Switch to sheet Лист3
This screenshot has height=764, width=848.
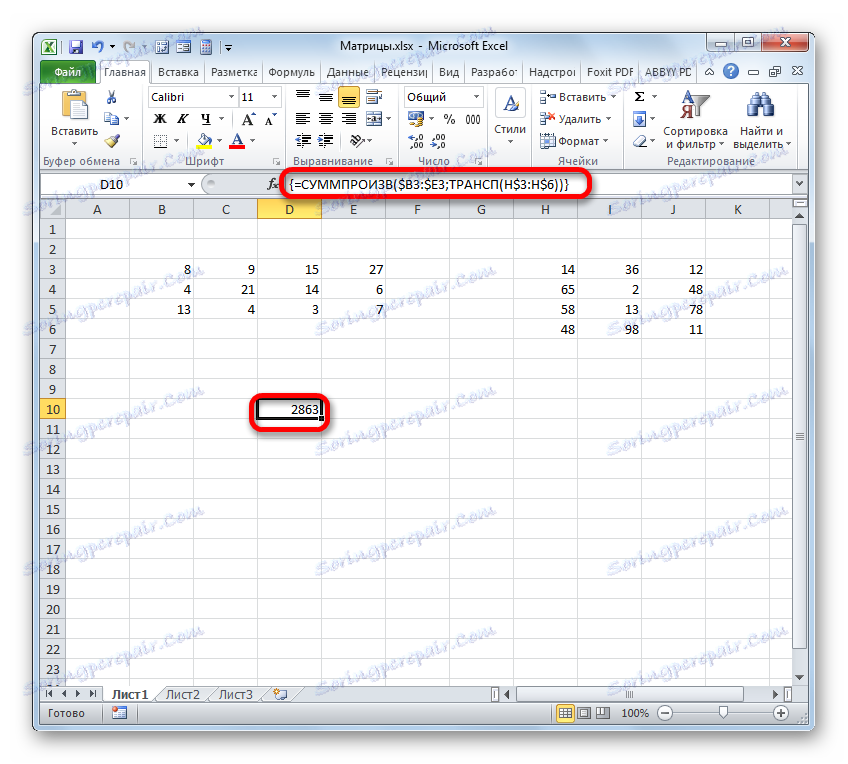[x=236, y=695]
